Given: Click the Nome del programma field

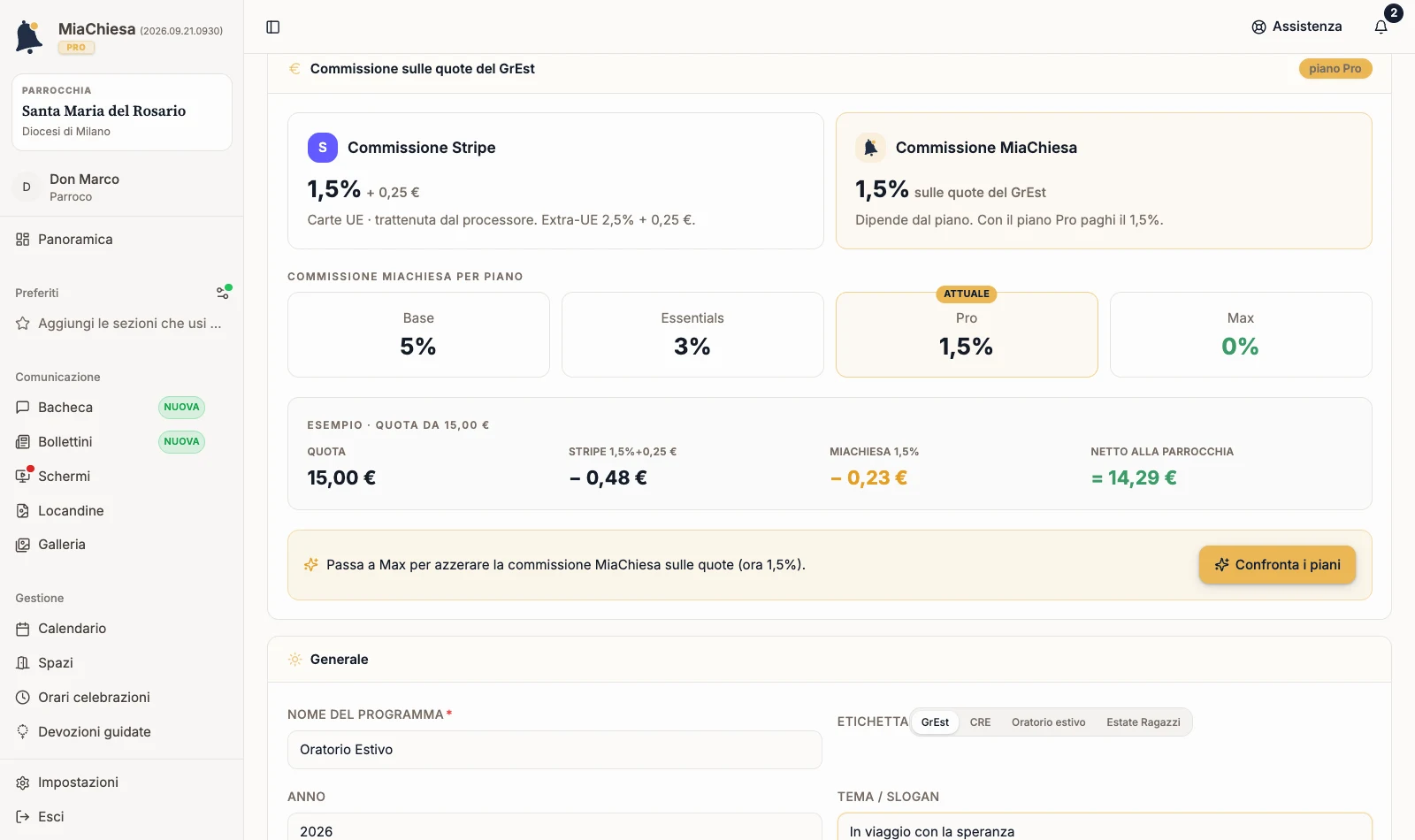Looking at the screenshot, I should click(x=555, y=750).
